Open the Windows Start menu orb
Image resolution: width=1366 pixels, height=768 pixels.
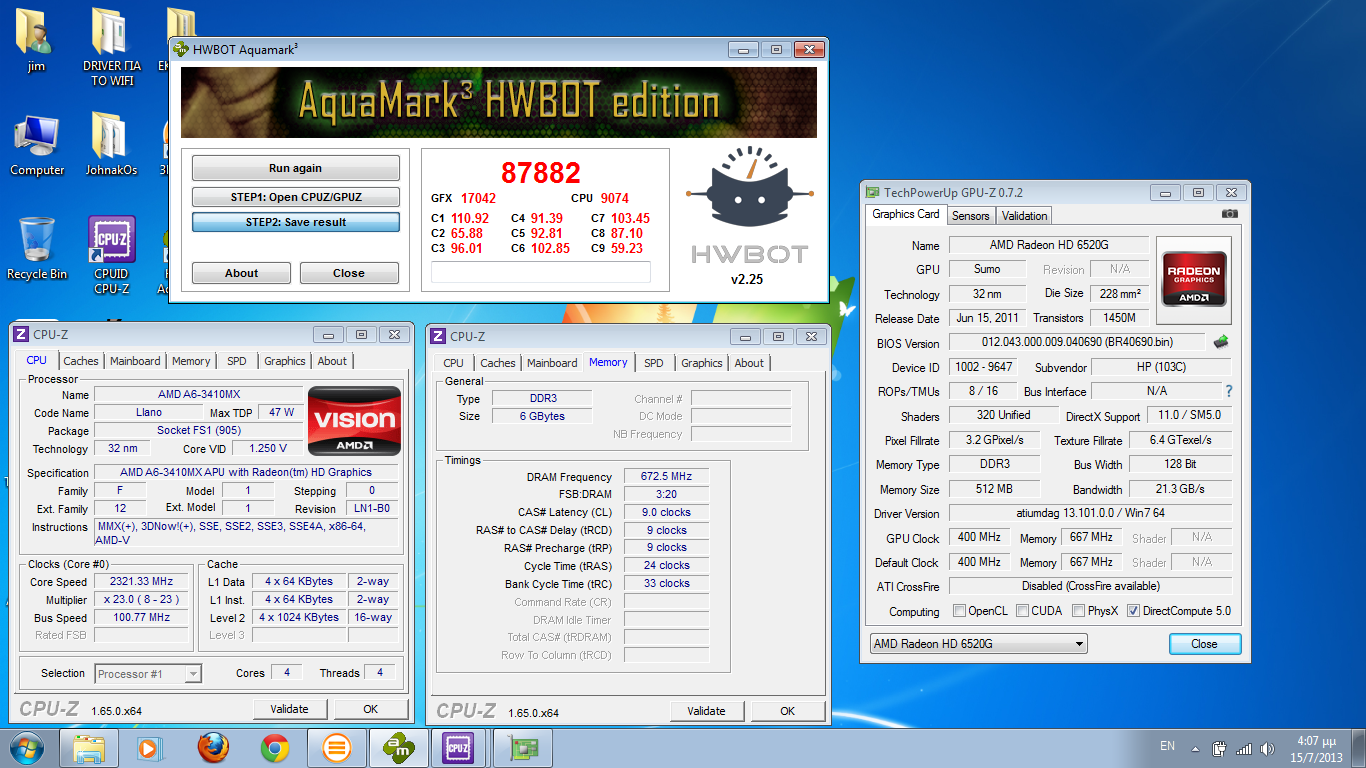point(25,748)
